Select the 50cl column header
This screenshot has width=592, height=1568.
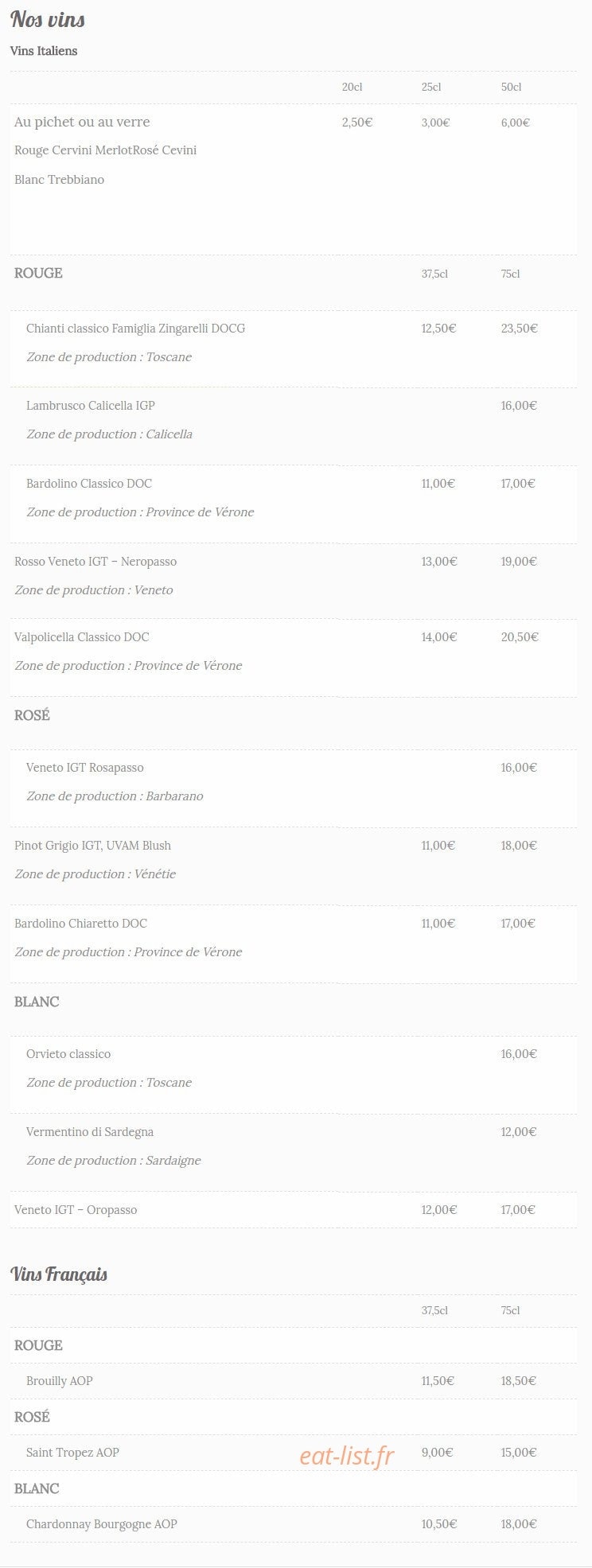pyautogui.click(x=511, y=87)
